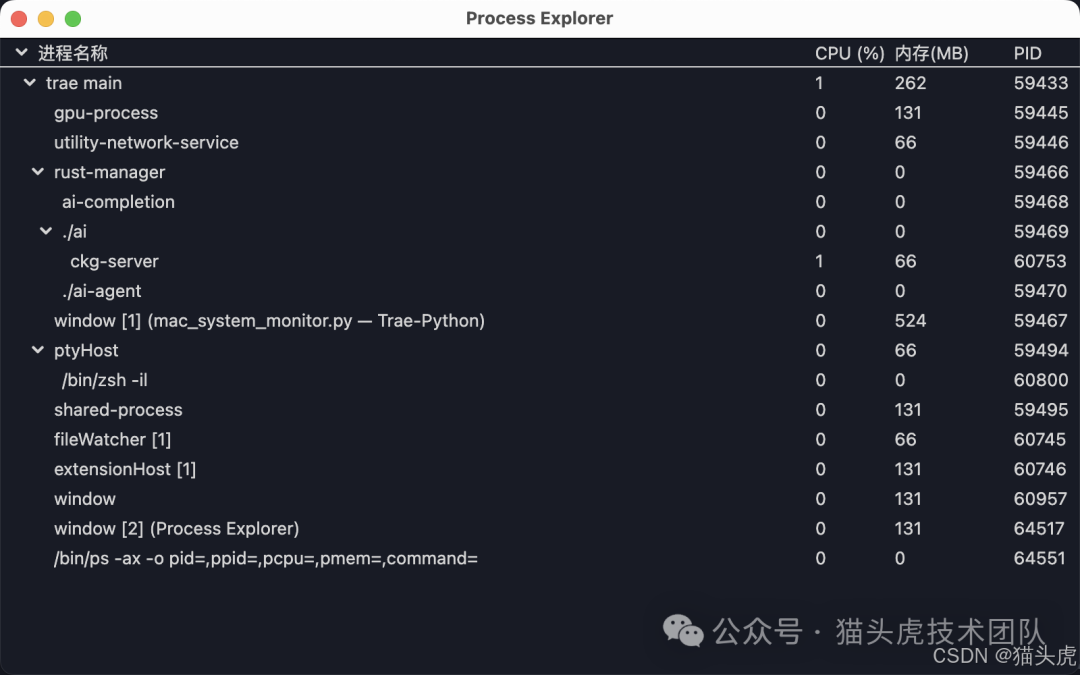The image size is (1080, 675).
Task: Collapse the ptyHost process chevron
Action: [37, 351]
